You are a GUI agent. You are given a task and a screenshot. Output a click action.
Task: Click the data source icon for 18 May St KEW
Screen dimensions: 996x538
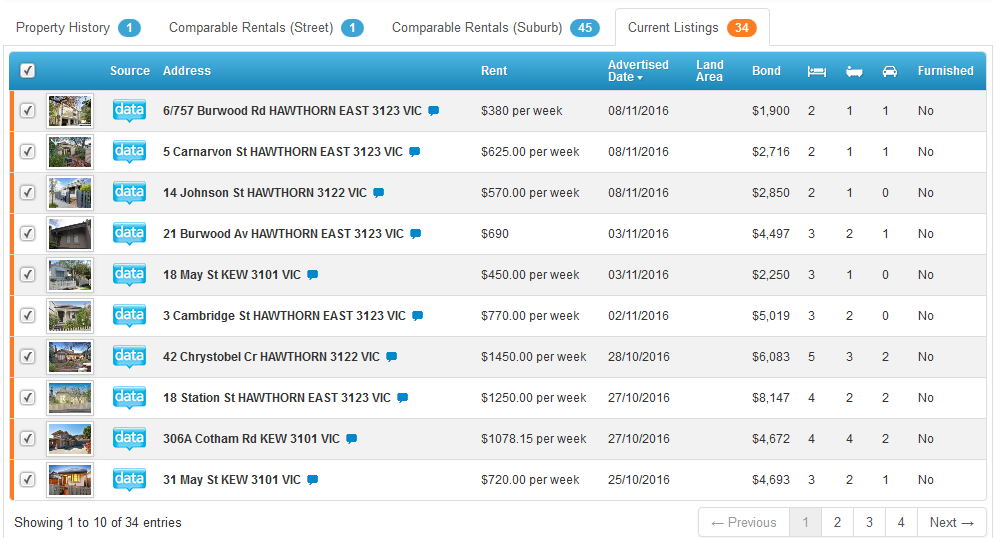tap(129, 275)
